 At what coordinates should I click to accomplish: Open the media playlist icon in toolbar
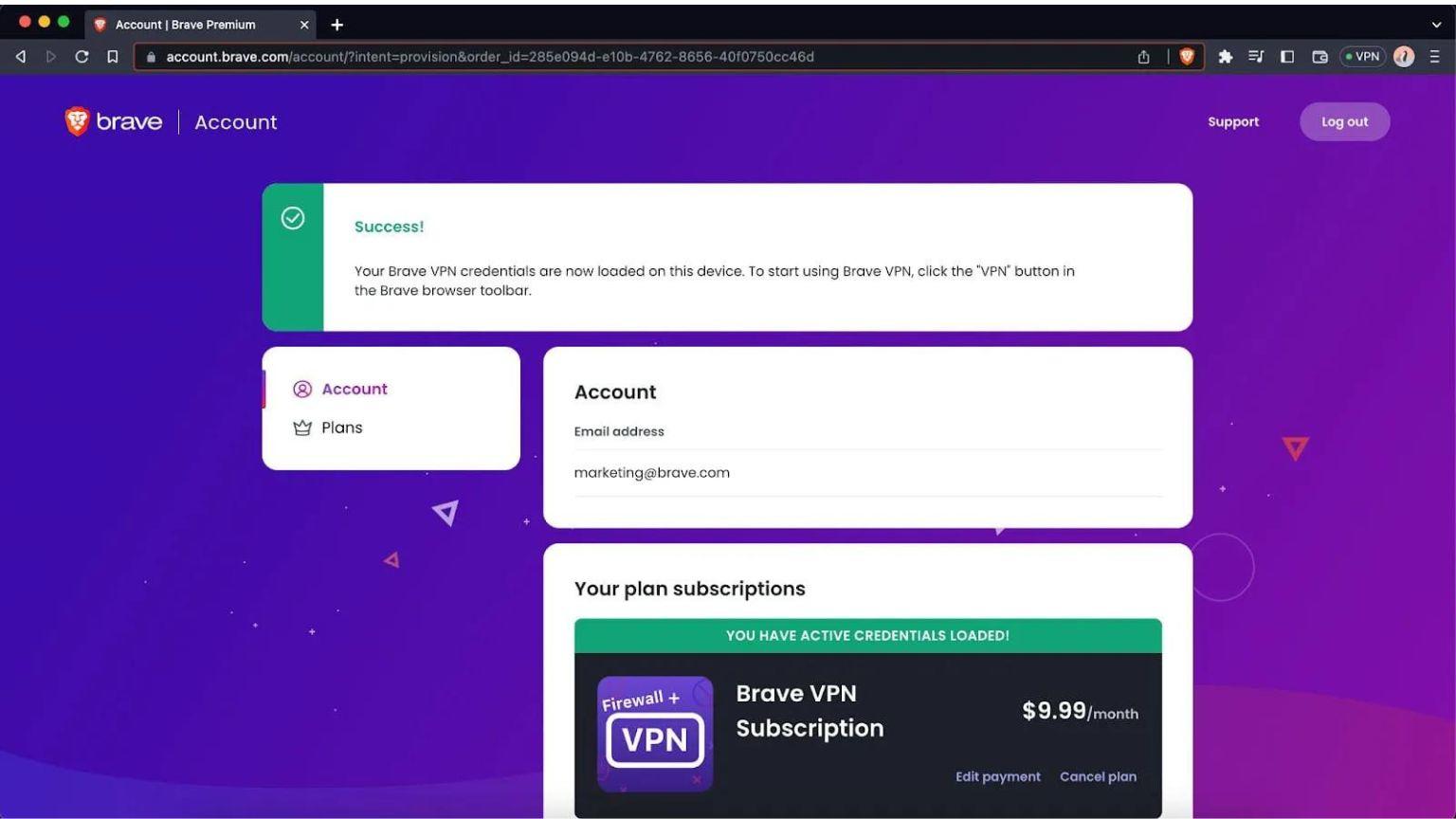point(1256,57)
